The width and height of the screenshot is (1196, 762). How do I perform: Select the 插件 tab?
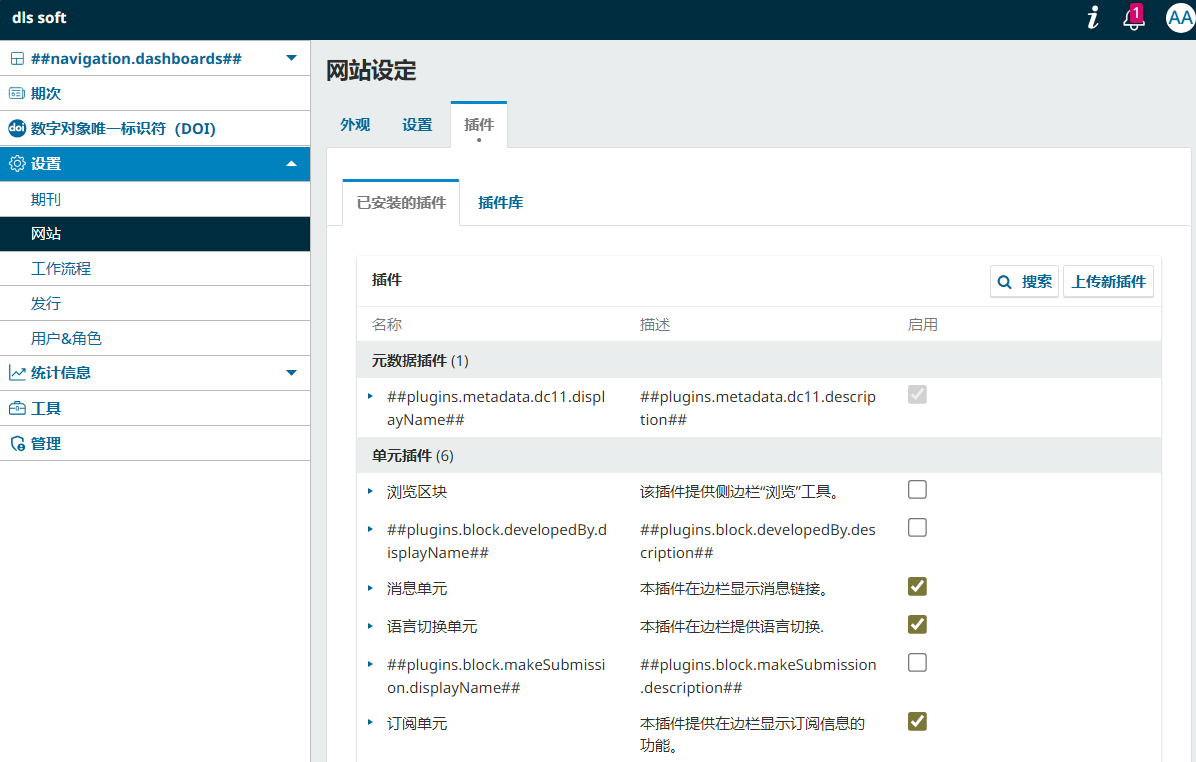(479, 124)
